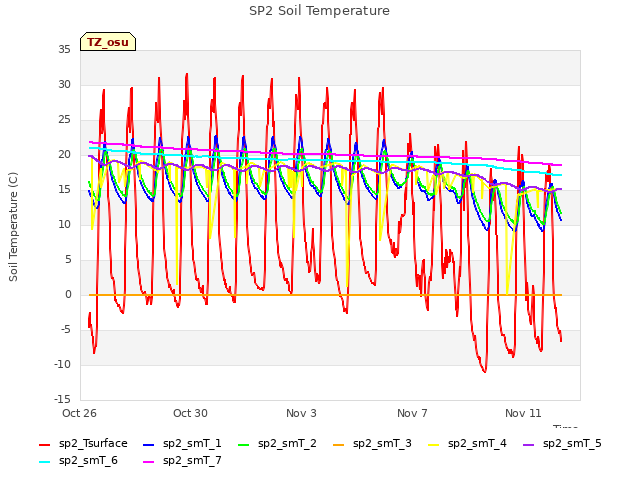Click the Nov 3 x-axis tick label
Screen dimensions: 640x480
pos(301,413)
